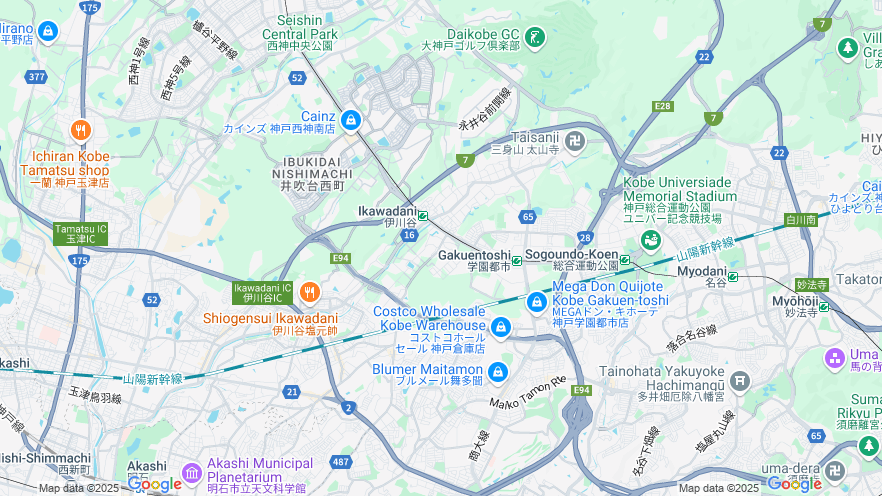The image size is (882, 496).
Task: Click the Tainohata Yakuyoke Hachimangu shrine icon
Action: pos(740,382)
